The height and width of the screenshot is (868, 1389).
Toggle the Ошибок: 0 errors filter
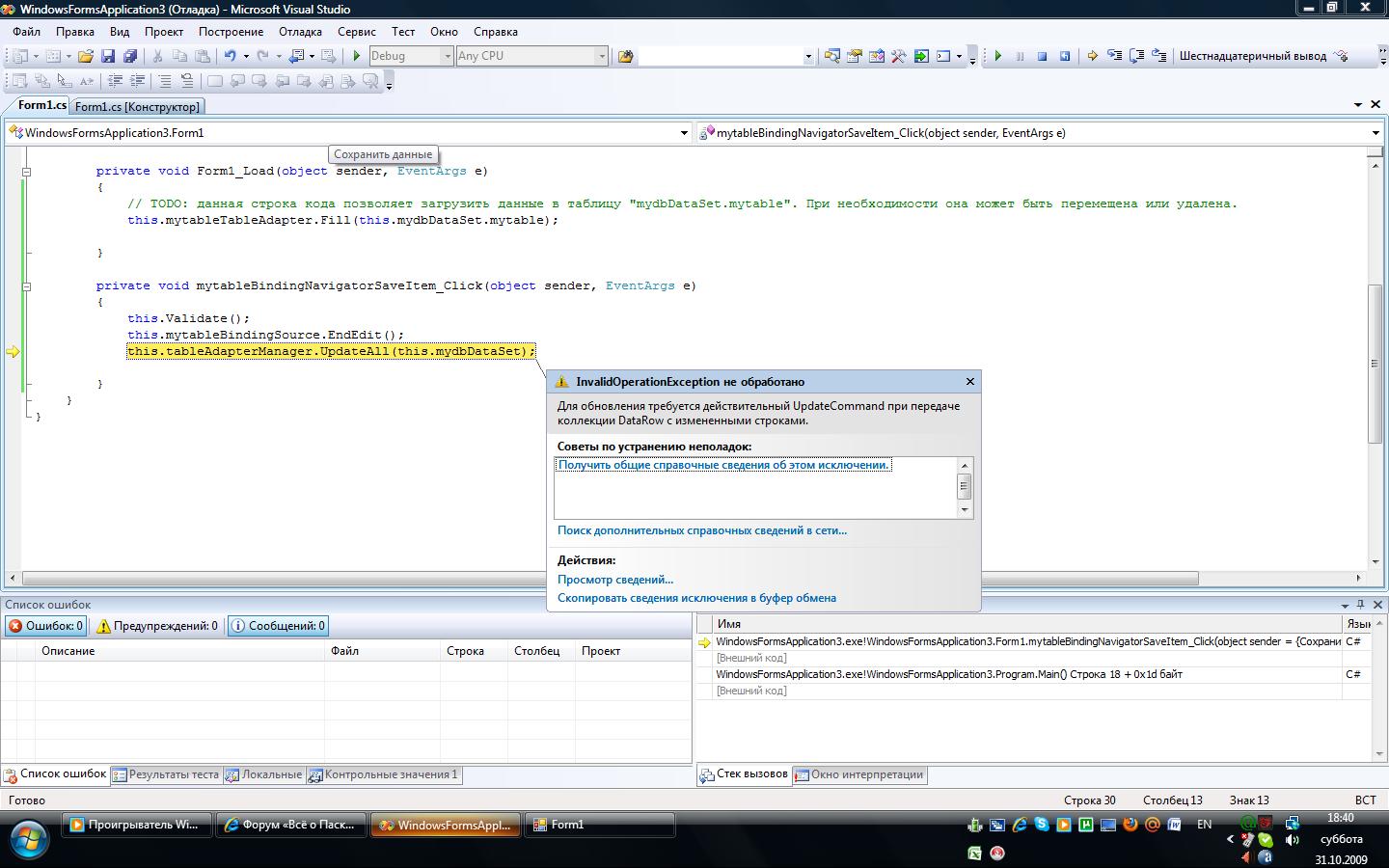[46, 626]
